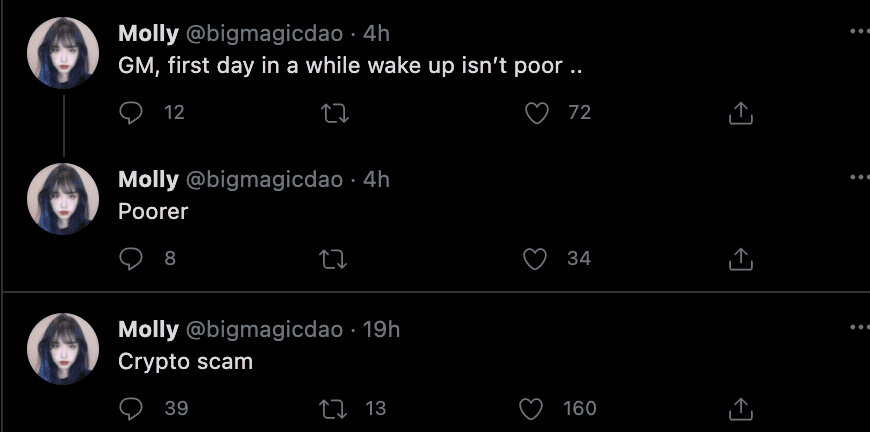Reply to the 'Crypto scam' tweet
The width and height of the screenshot is (870, 432).
pyautogui.click(x=131, y=408)
